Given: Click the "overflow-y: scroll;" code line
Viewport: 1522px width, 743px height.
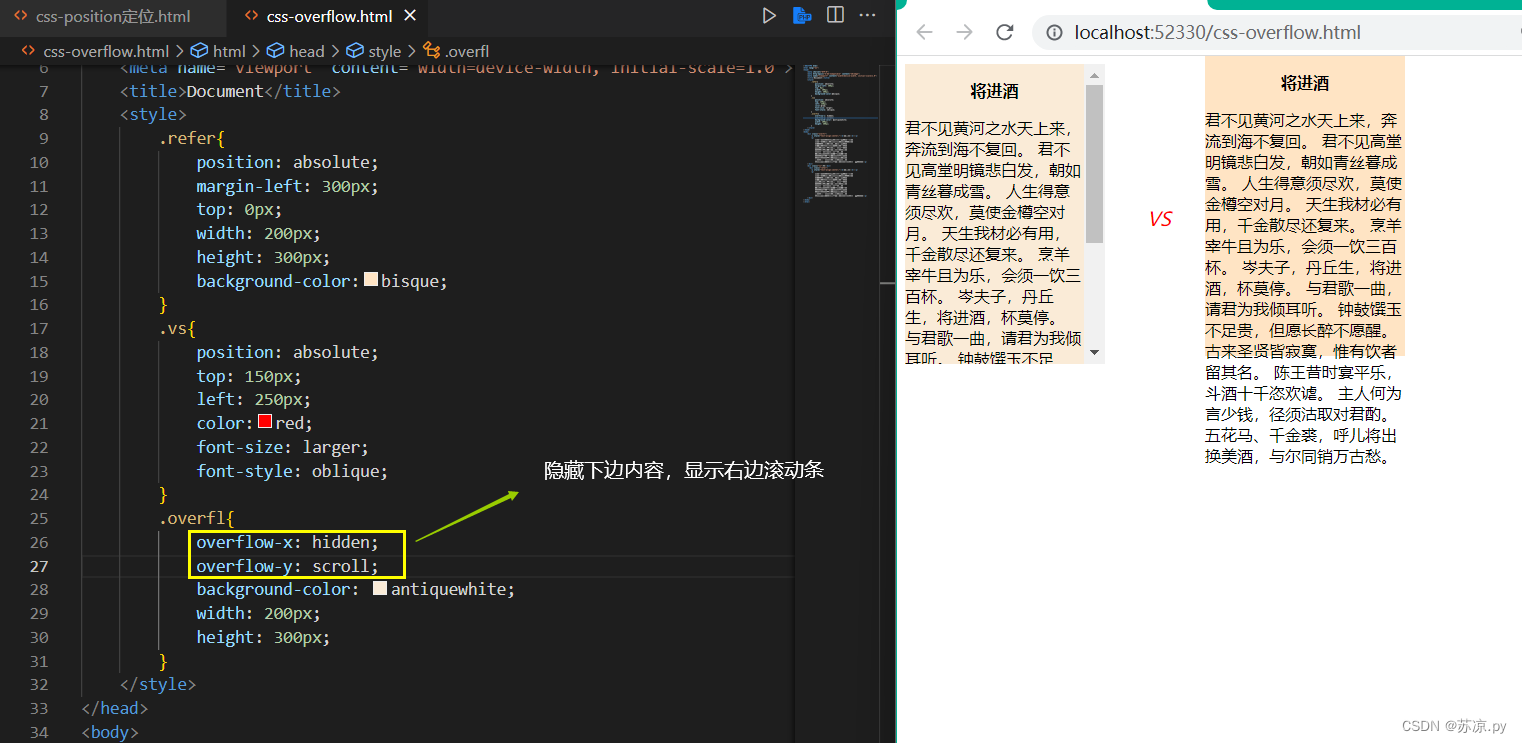Looking at the screenshot, I should tap(287, 566).
